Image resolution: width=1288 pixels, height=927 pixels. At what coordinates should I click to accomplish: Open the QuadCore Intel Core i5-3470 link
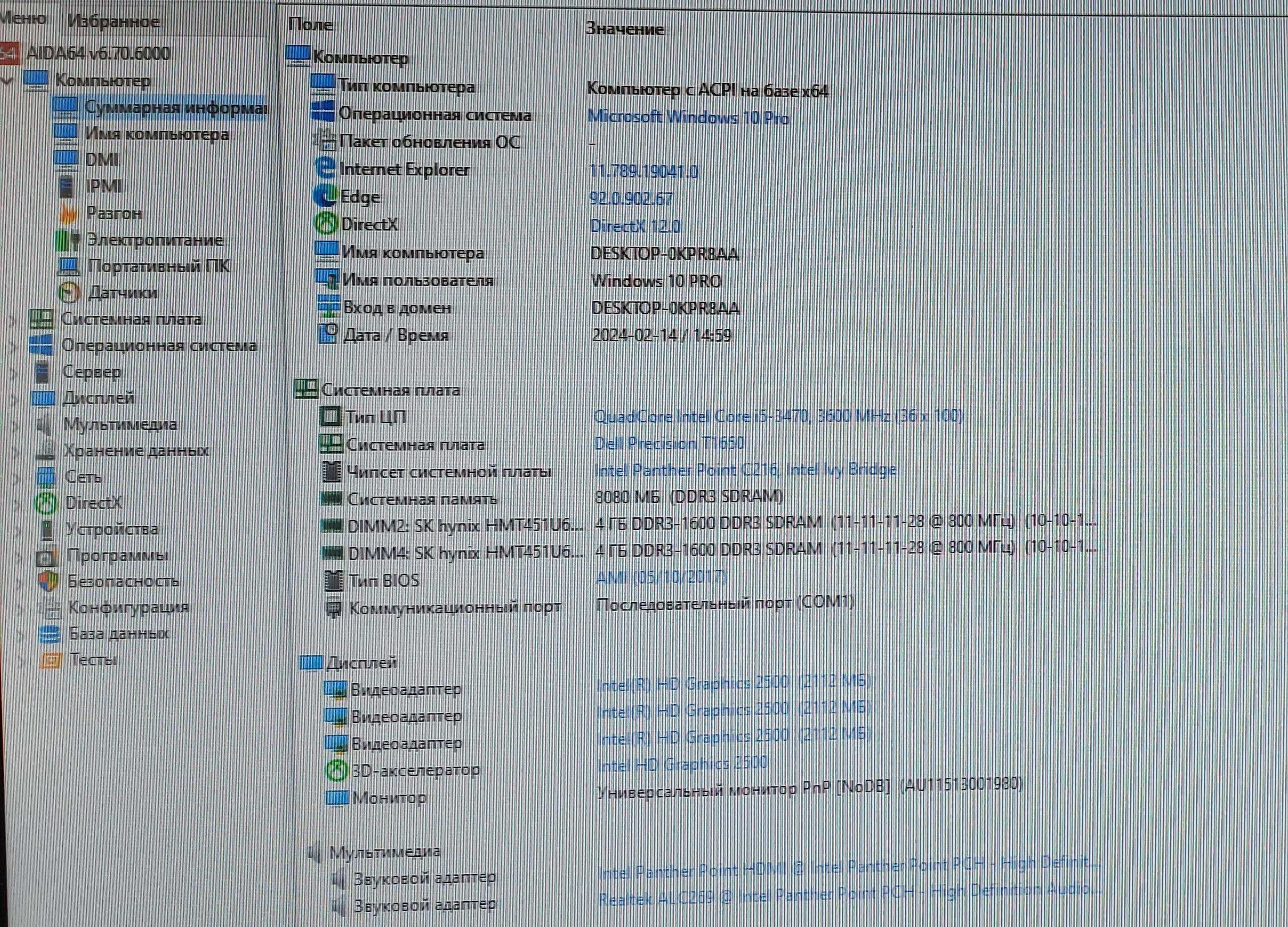pos(778,416)
